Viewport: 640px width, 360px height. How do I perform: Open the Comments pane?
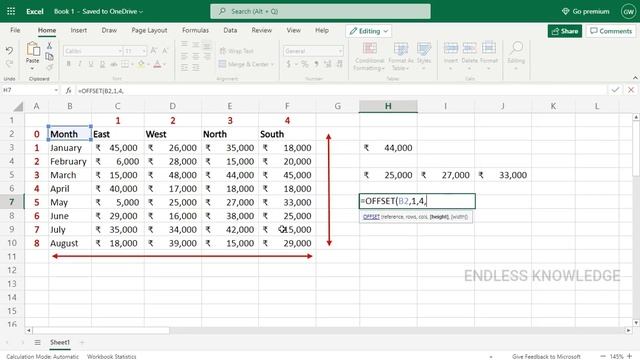coord(611,31)
